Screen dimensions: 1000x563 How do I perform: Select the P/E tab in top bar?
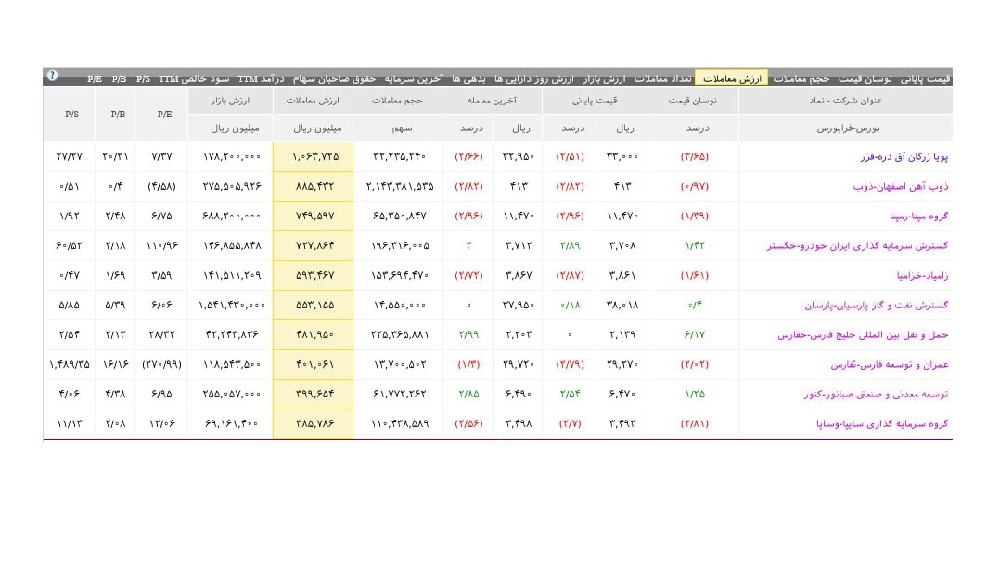[x=94, y=78]
